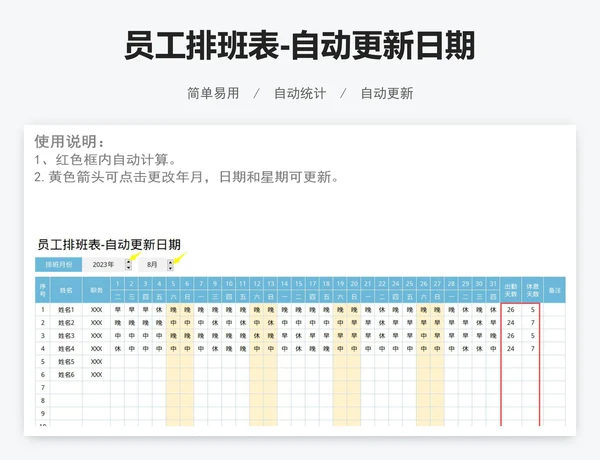Click 姓名4's shift cell for day 31
Viewport: 600px width, 460px height.
[493, 349]
